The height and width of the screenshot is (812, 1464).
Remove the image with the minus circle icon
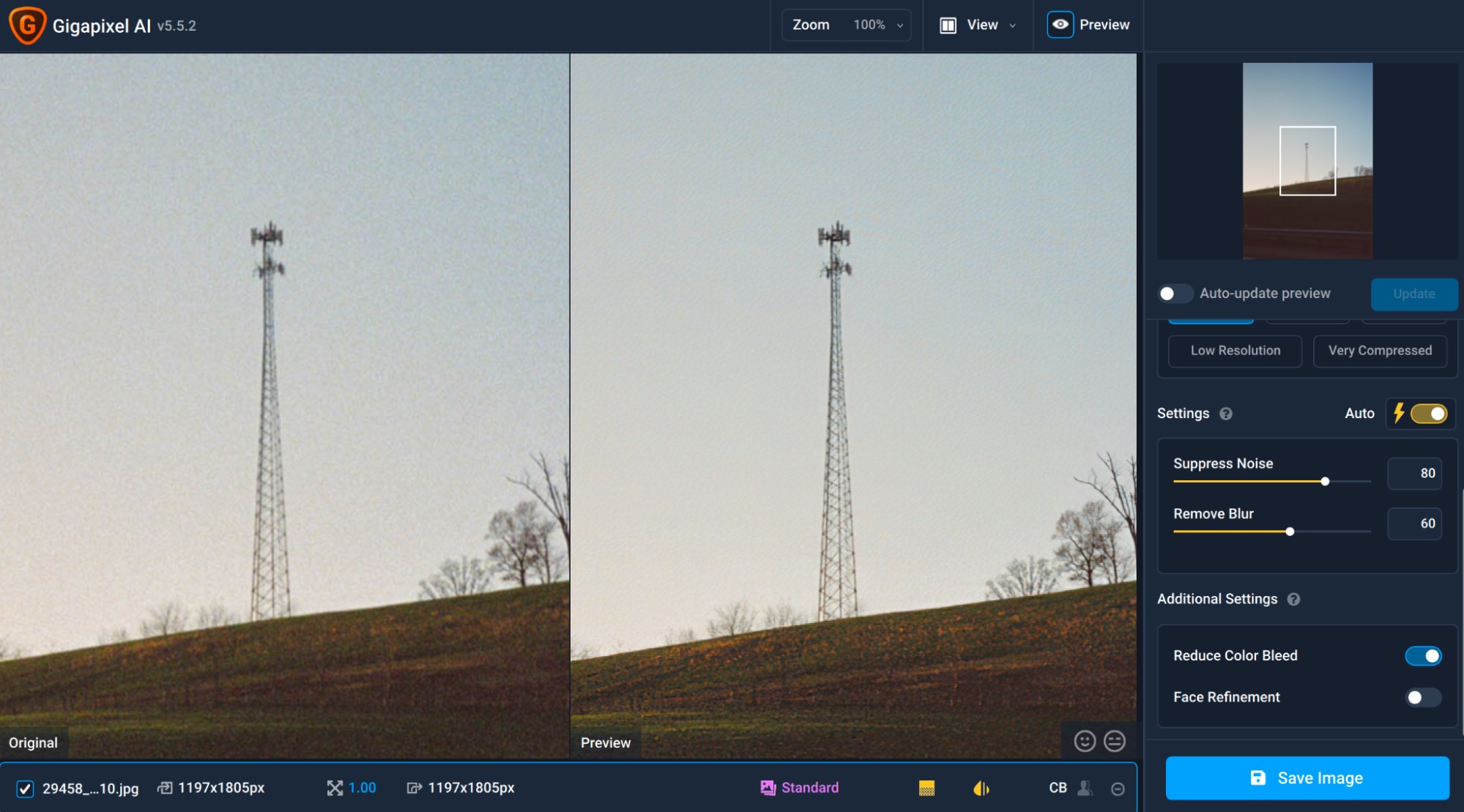(1118, 789)
